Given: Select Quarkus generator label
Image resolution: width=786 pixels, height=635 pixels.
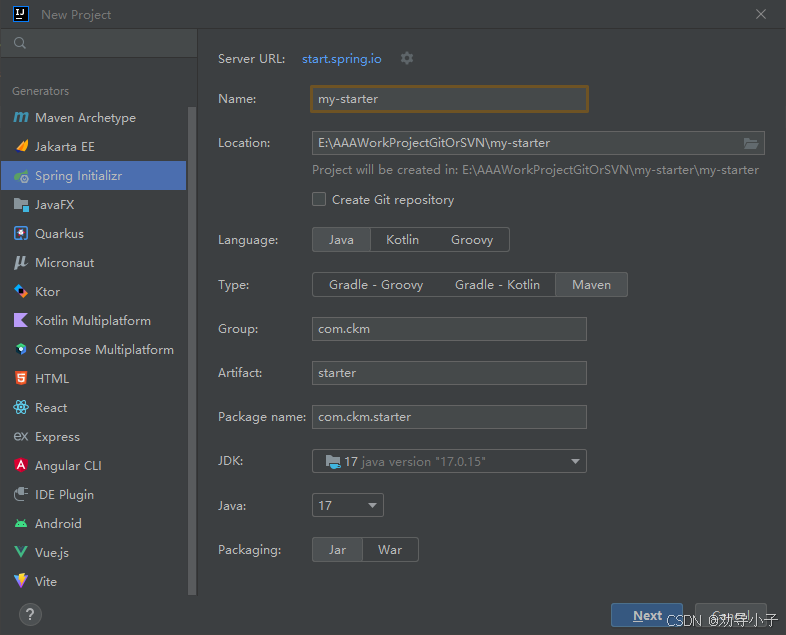Looking at the screenshot, I should 59,234.
